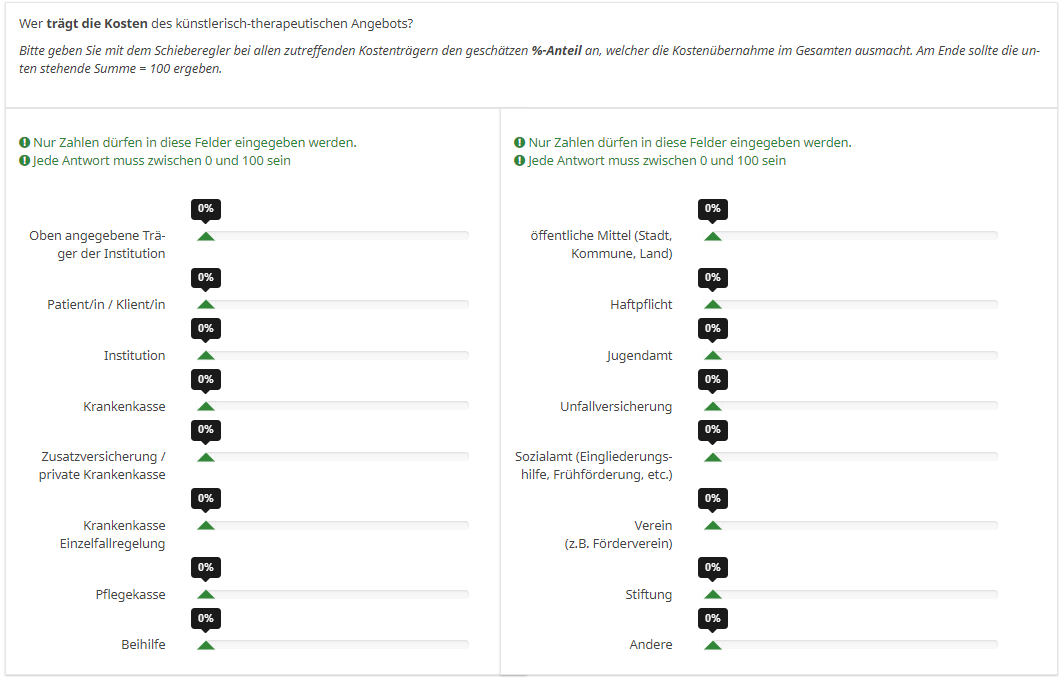Viewport: 1059px width, 678px height.
Task: Click the Beihilfe slider track
Action: pyautogui.click(x=334, y=645)
